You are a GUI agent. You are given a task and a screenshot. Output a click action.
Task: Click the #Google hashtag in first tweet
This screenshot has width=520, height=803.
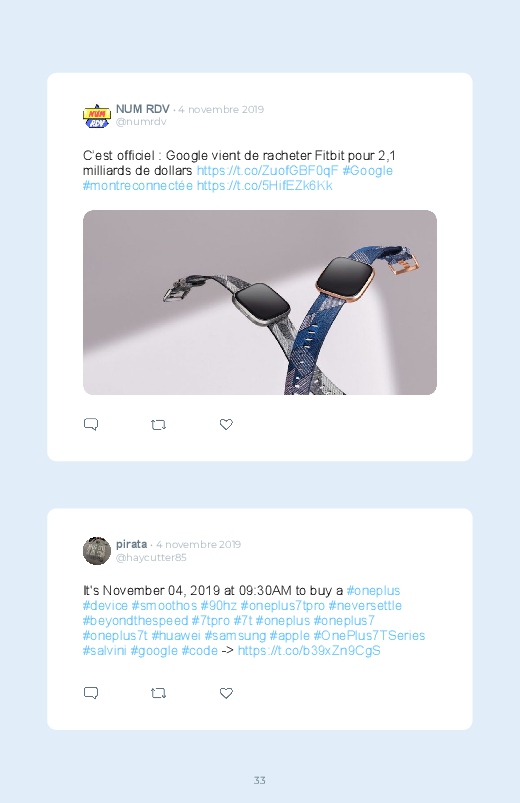click(x=367, y=171)
